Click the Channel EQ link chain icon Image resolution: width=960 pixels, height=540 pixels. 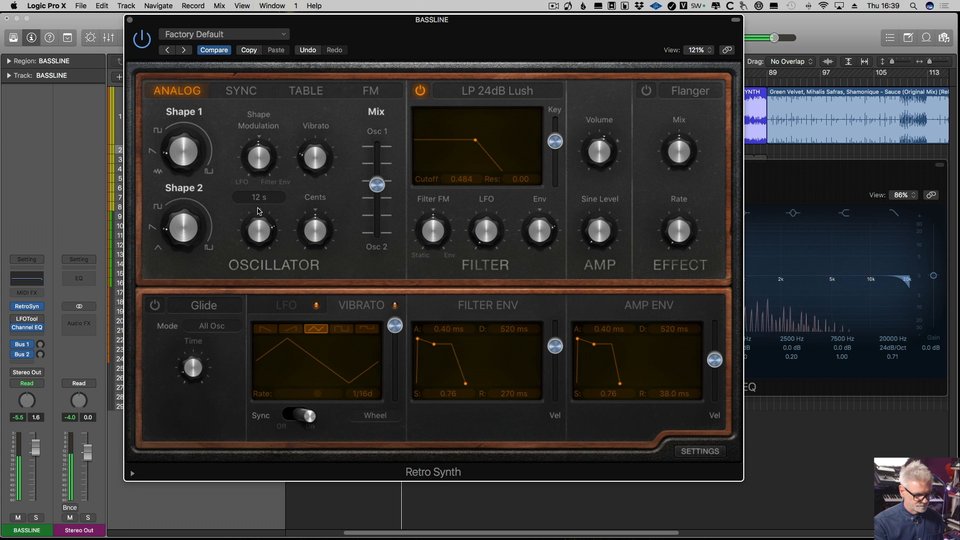pyautogui.click(x=931, y=195)
